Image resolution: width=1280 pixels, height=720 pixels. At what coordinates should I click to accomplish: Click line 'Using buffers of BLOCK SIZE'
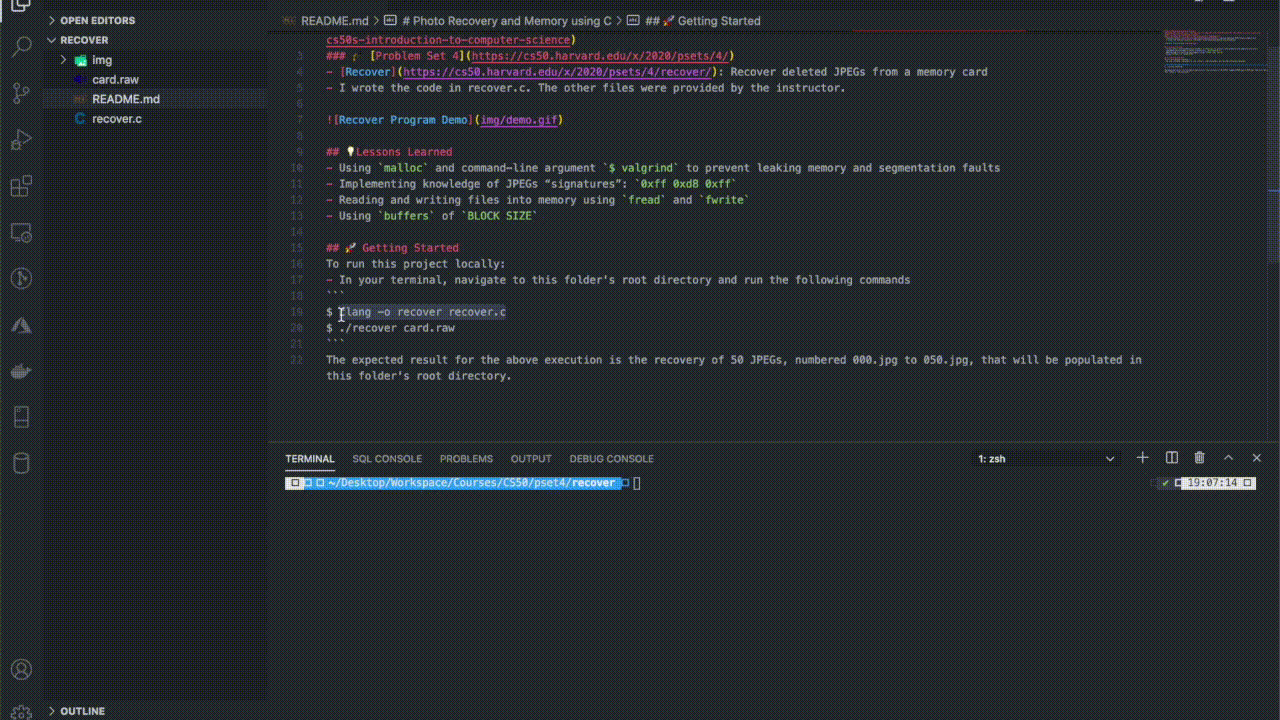(x=432, y=216)
